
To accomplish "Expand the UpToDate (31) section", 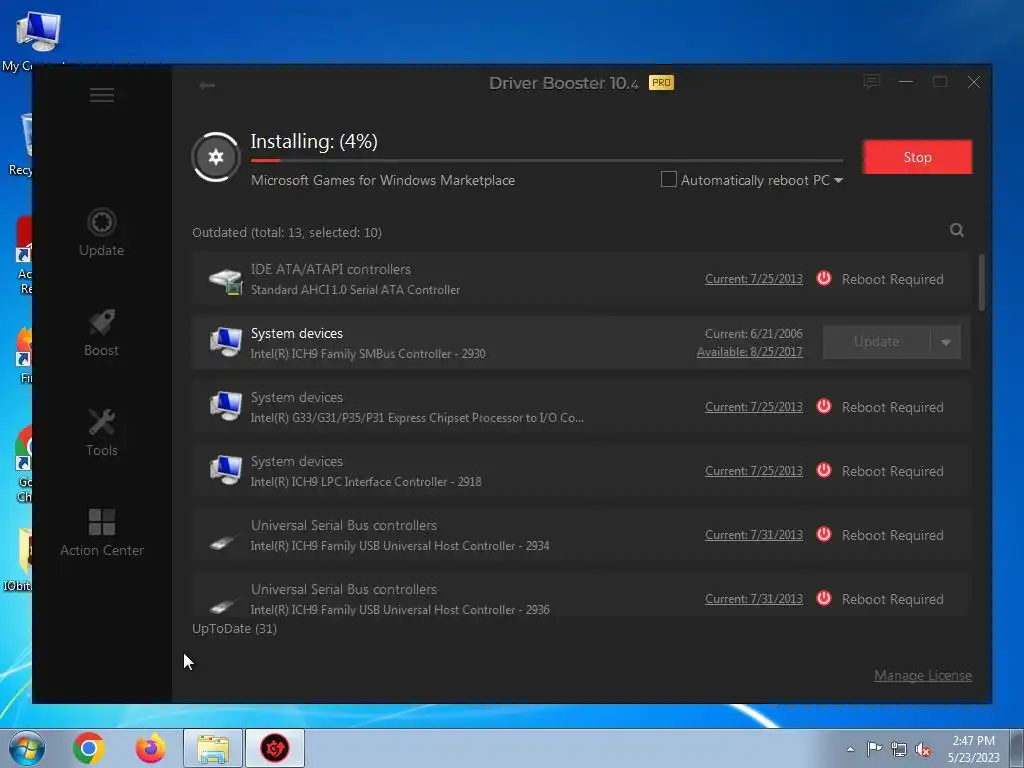I will pyautogui.click(x=234, y=628).
